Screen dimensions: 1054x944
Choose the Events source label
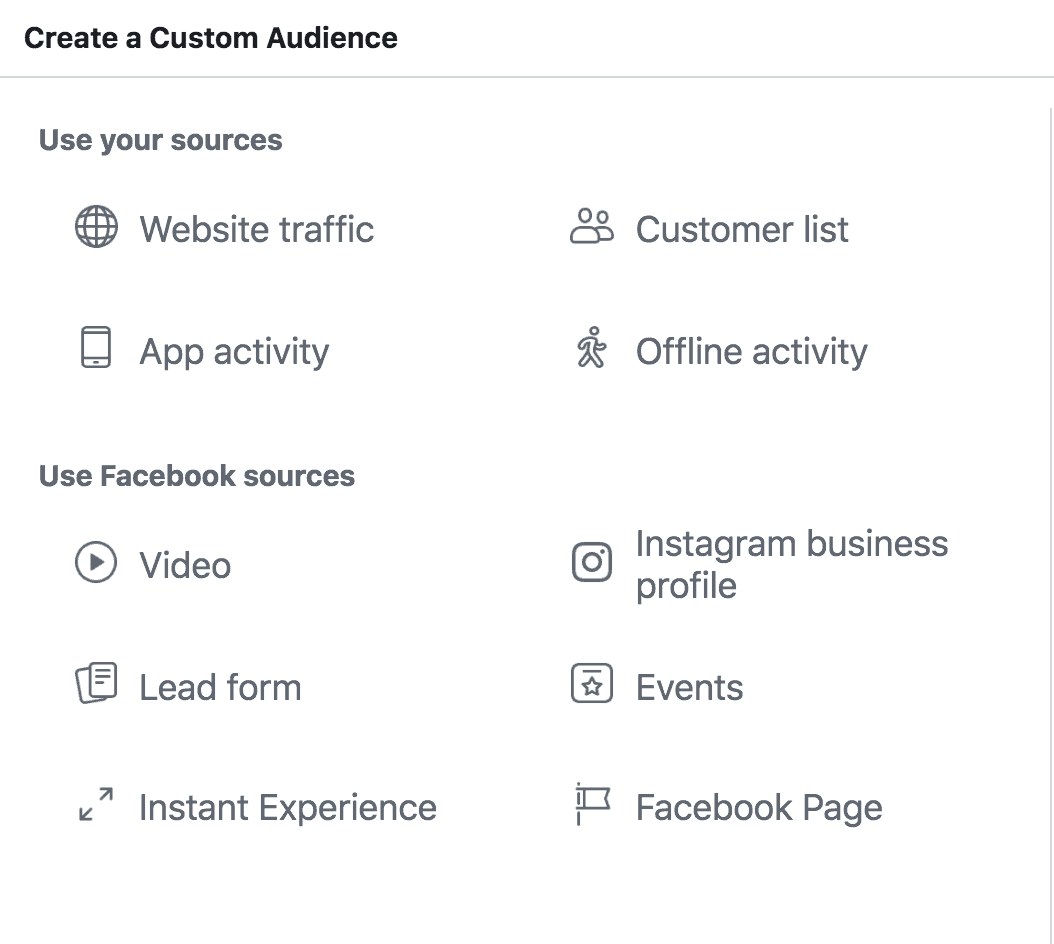(690, 687)
